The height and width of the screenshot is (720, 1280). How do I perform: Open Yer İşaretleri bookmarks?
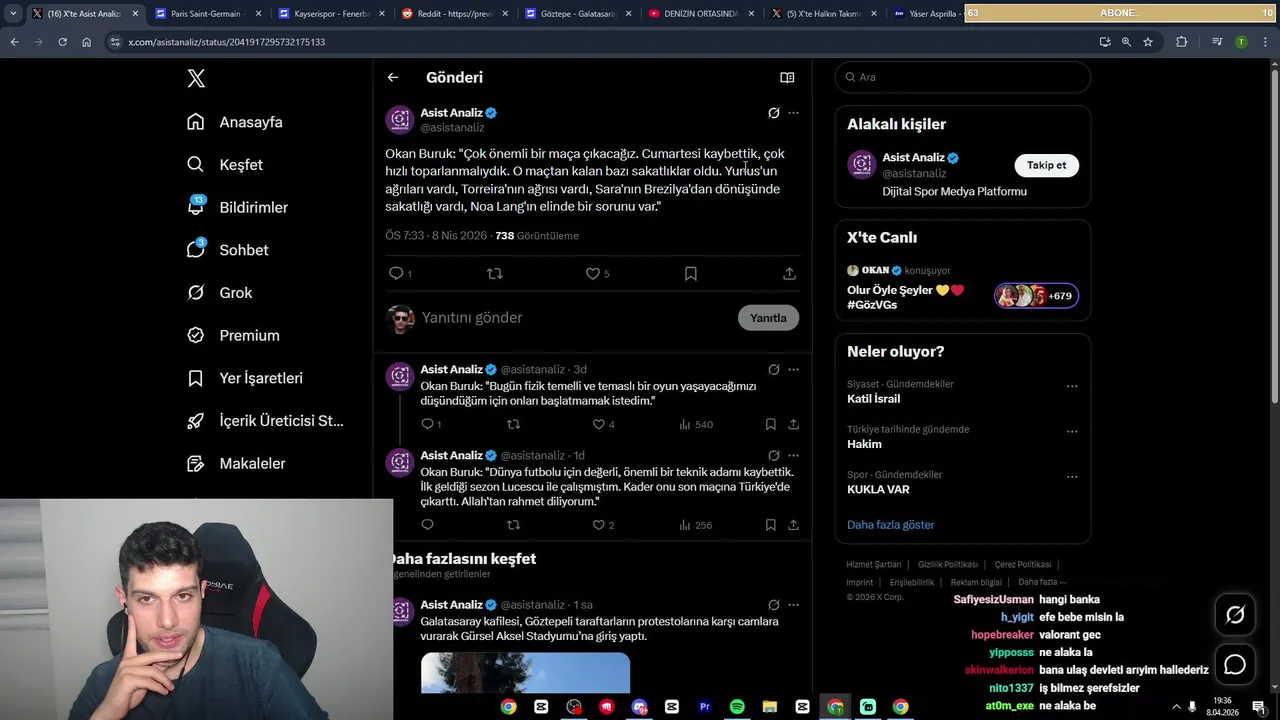point(244,378)
